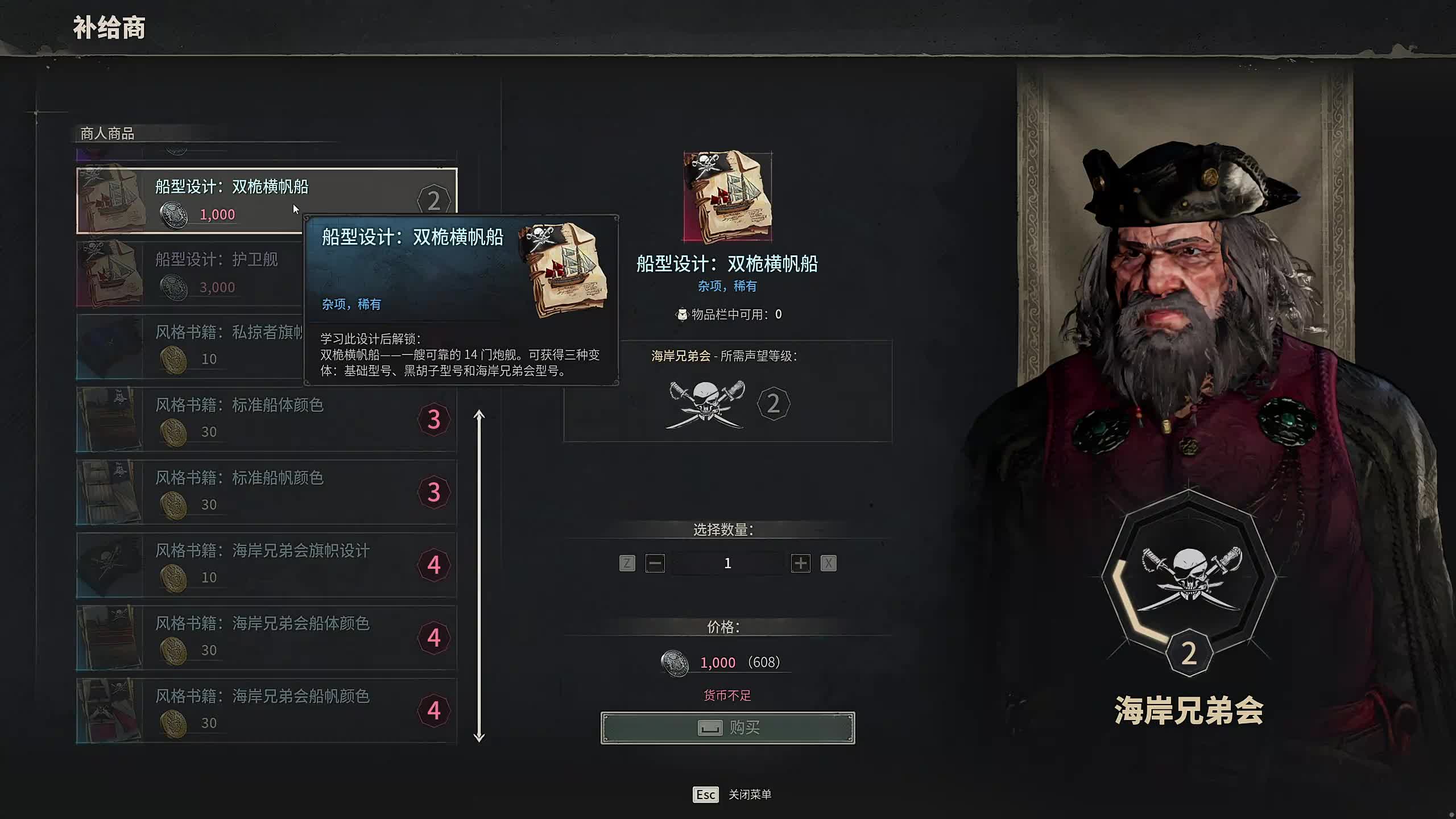1456x819 pixels.
Task: Click the plus quantity increase button
Action: [800, 563]
